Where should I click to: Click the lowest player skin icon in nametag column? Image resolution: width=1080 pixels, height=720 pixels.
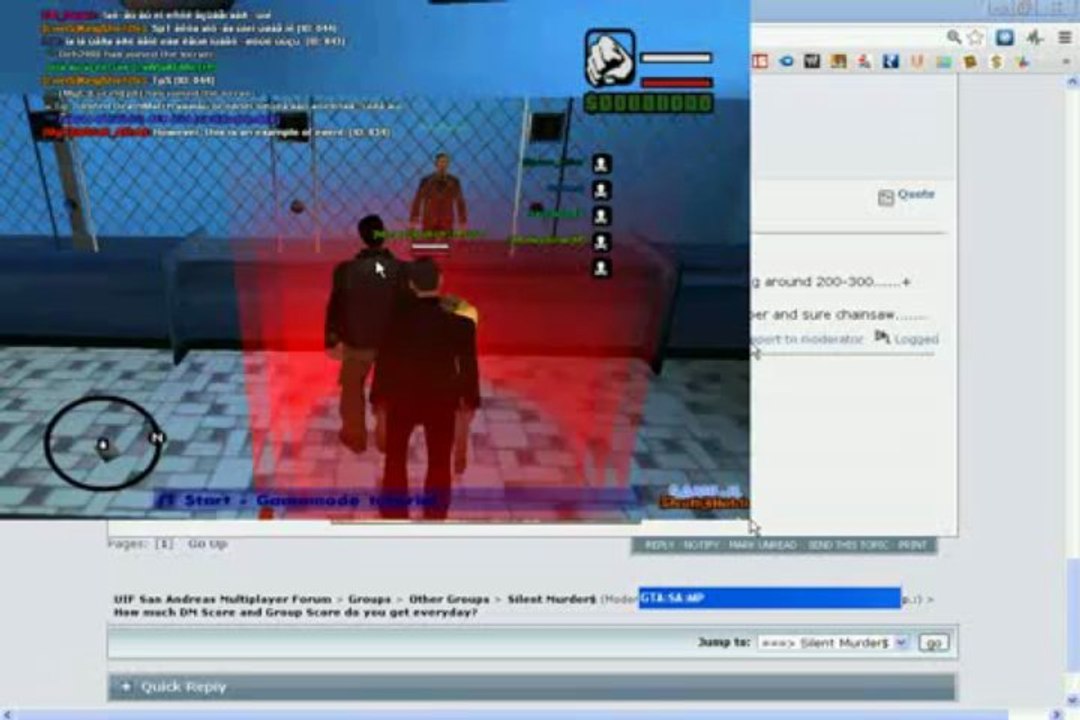601,268
